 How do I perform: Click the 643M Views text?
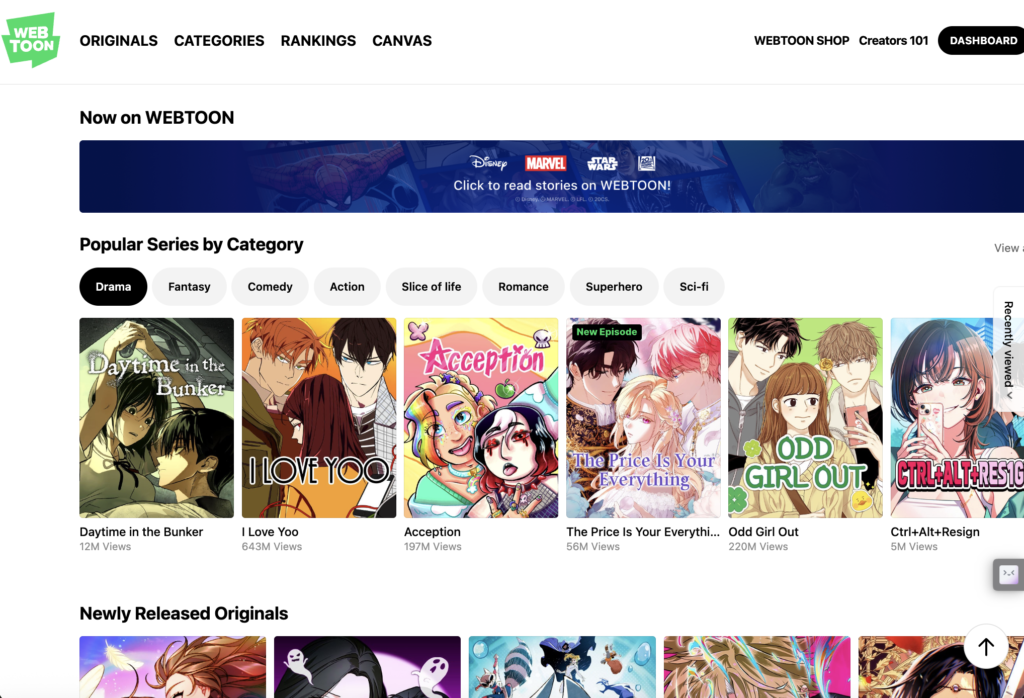coord(272,547)
